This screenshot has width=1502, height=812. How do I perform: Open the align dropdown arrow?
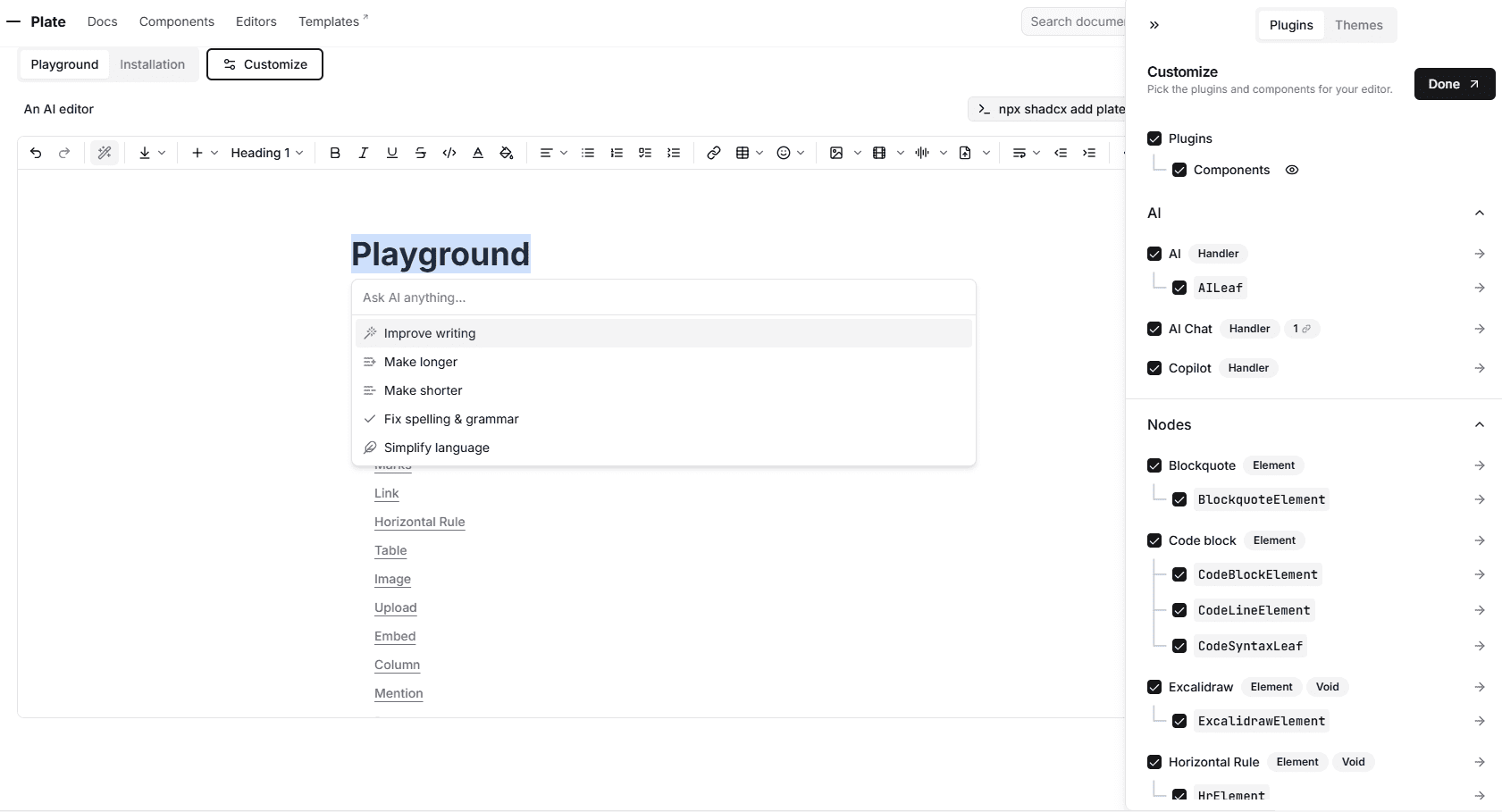coord(564,153)
